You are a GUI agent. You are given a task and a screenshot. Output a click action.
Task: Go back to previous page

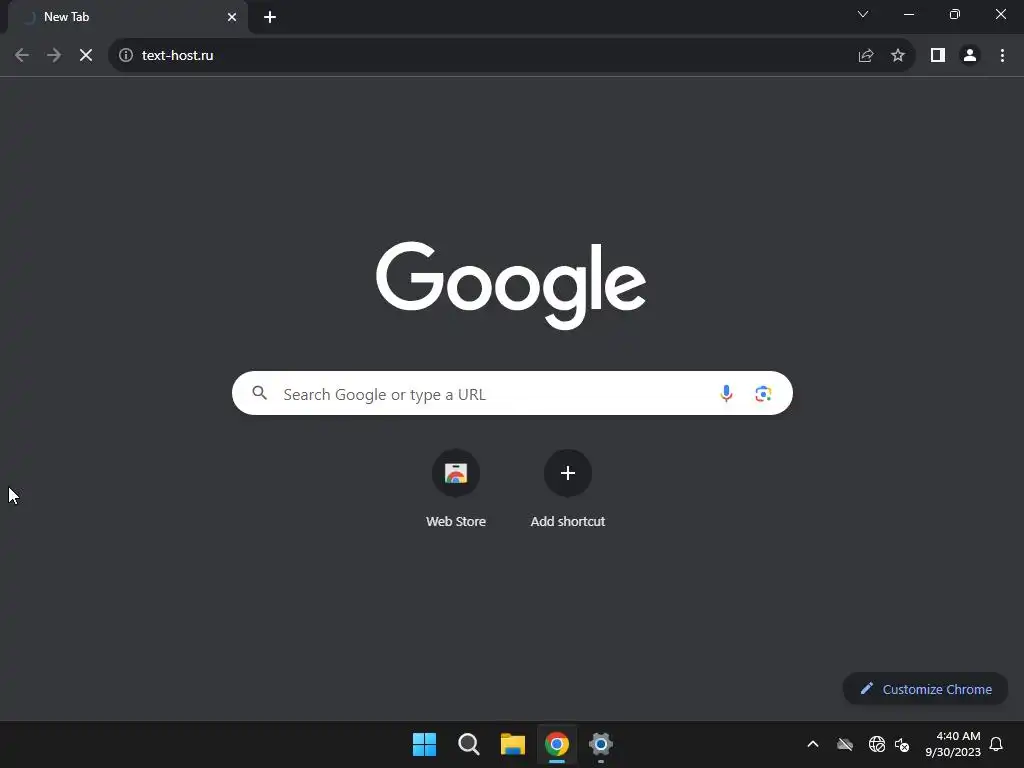coord(22,56)
